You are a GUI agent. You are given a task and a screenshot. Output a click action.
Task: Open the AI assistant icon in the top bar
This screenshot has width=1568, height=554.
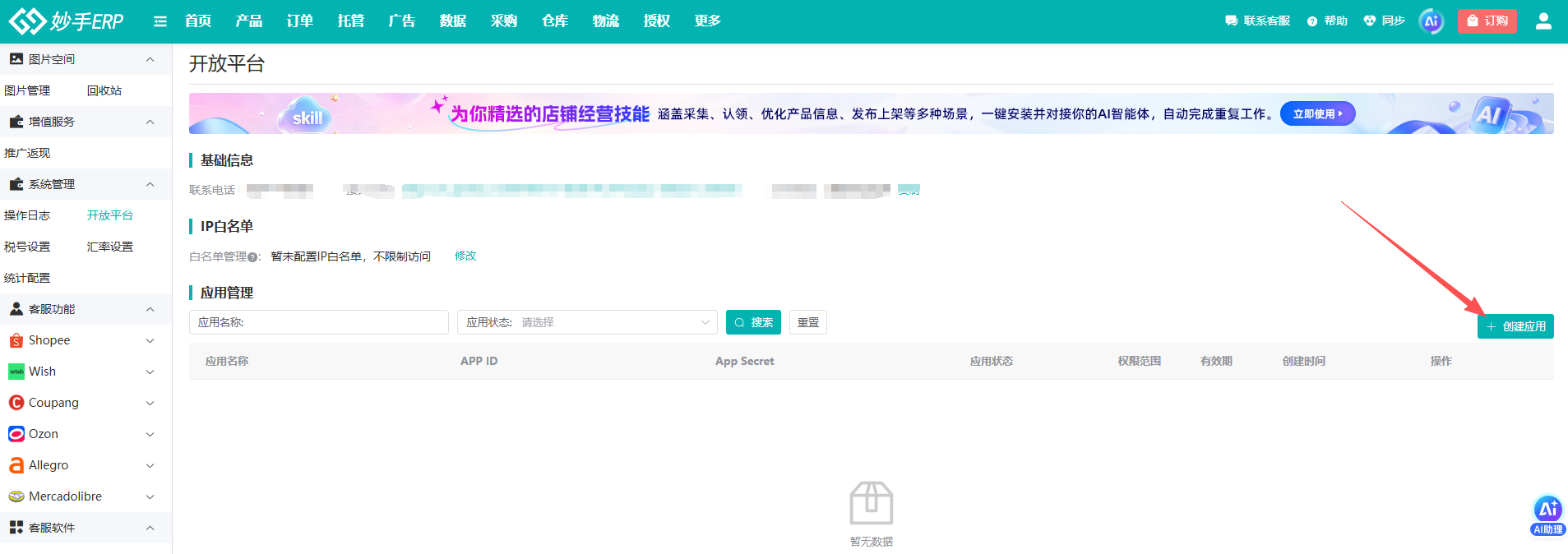pyautogui.click(x=1432, y=21)
